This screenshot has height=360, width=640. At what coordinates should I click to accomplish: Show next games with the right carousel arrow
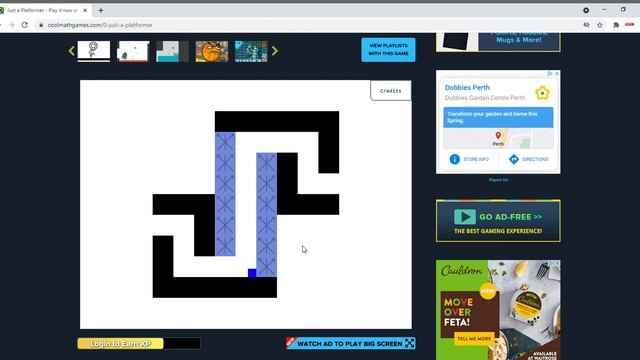click(x=275, y=51)
